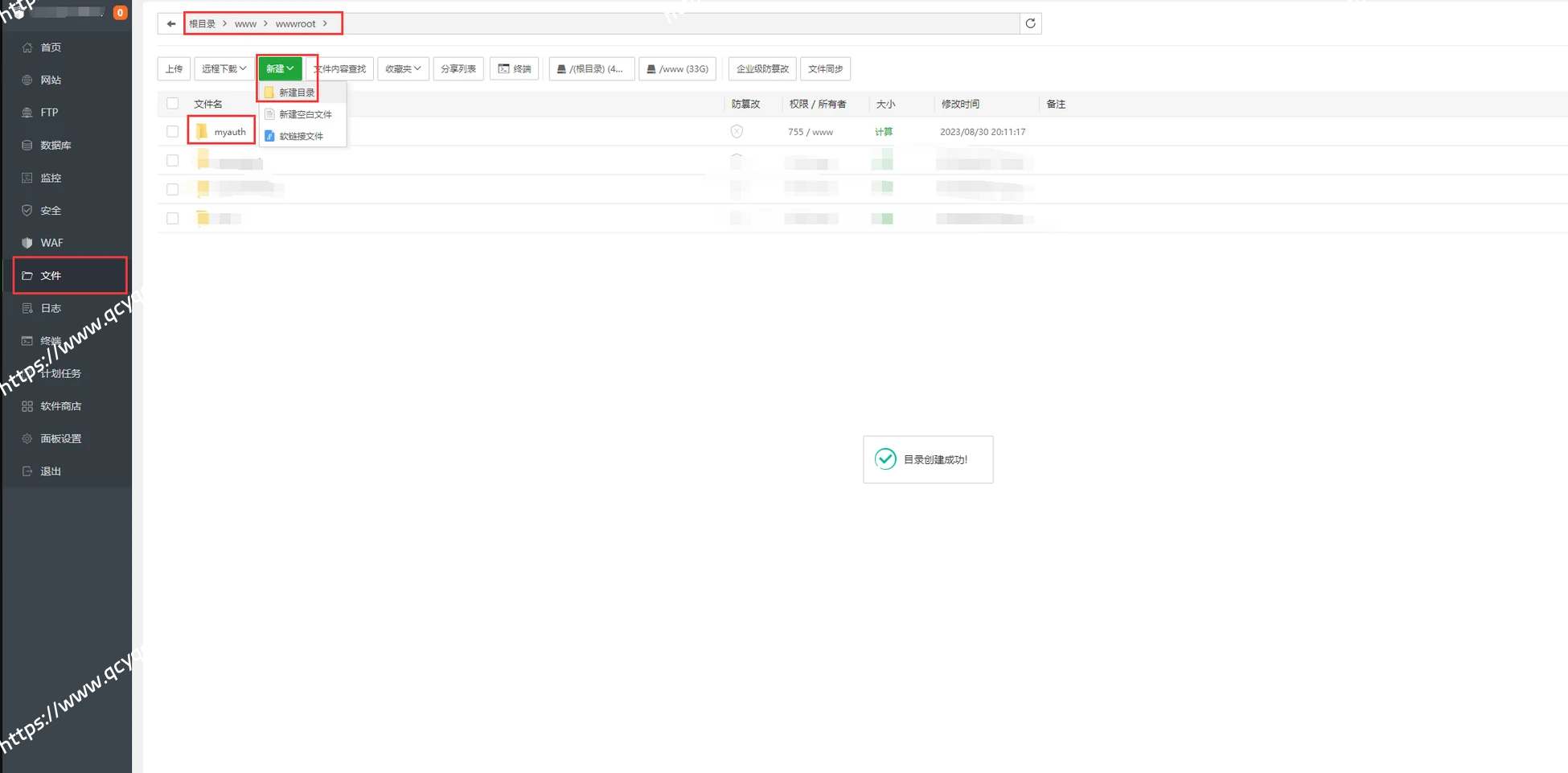Choose 'New blank file' from the menu
This screenshot has height=773, width=1568.
(305, 115)
